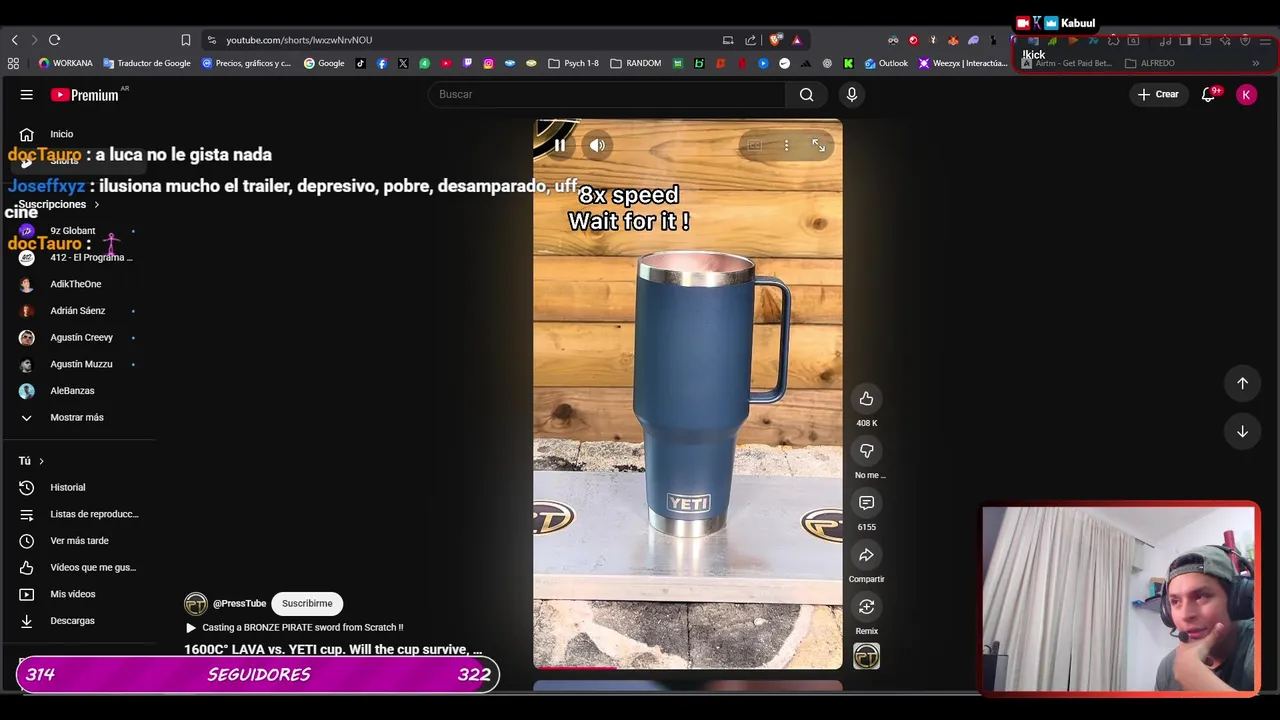Open the YouTube hamburger guide menu
1280x720 pixels.
coord(26,95)
